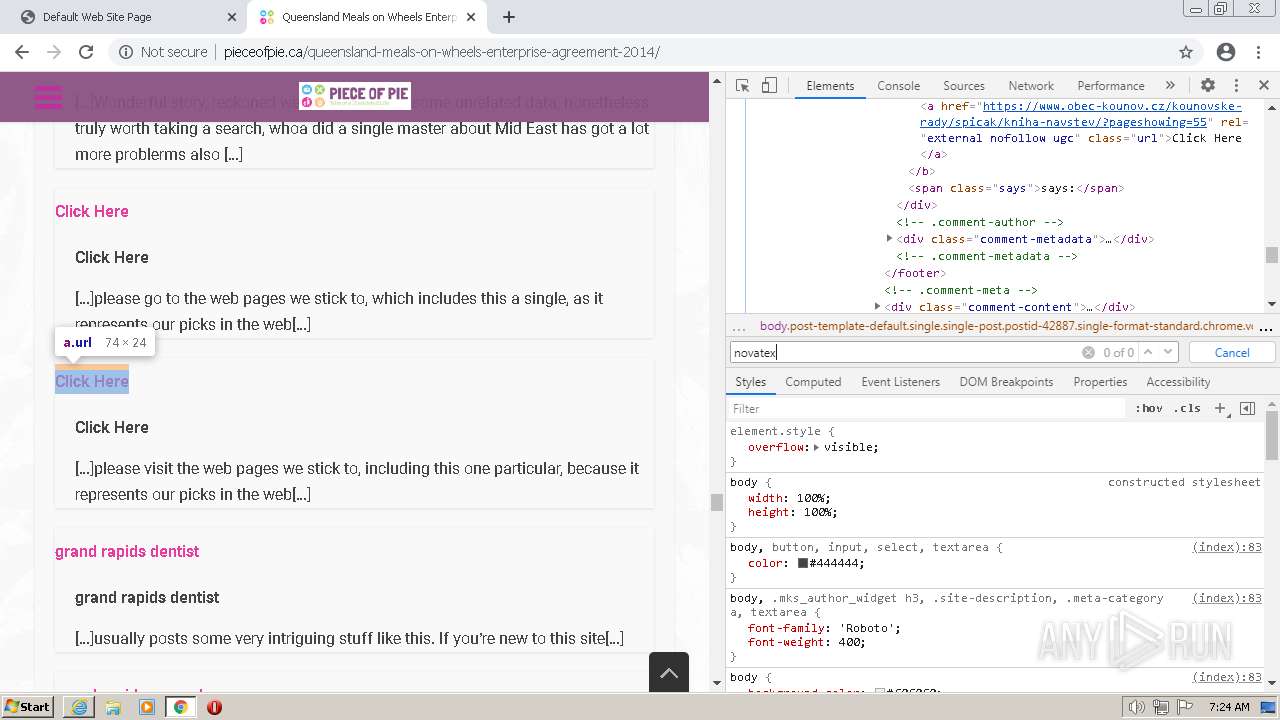This screenshot has width=1280, height=720.
Task: Click the Piece of Pie logo
Action: 355,96
